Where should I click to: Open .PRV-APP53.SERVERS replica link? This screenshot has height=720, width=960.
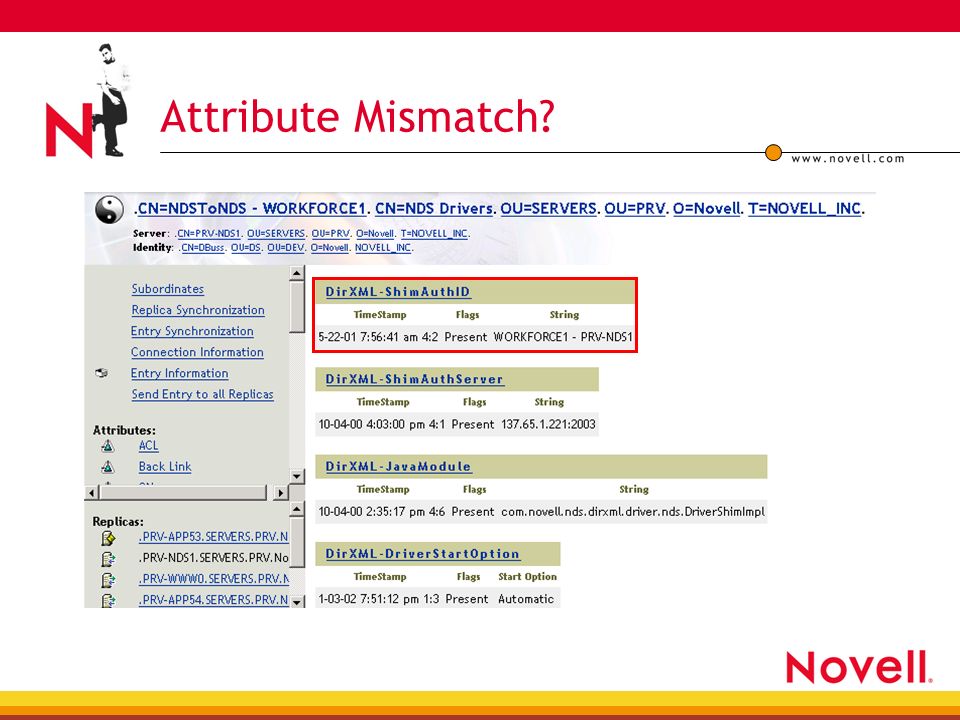(x=214, y=537)
